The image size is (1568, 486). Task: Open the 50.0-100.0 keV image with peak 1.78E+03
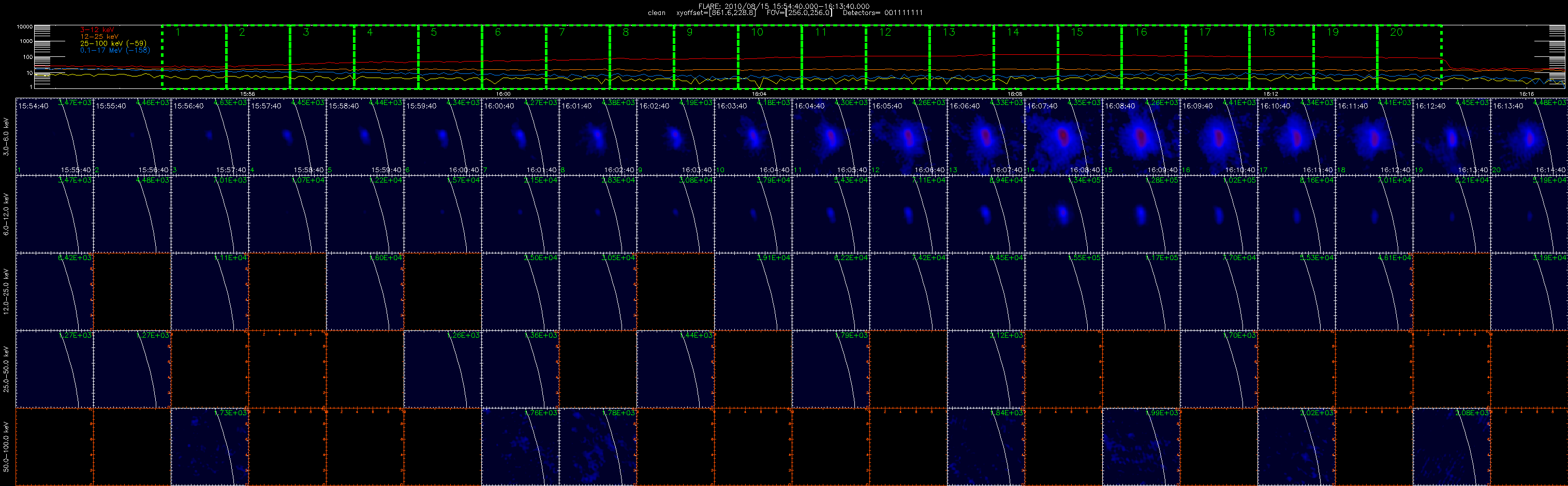point(598,447)
